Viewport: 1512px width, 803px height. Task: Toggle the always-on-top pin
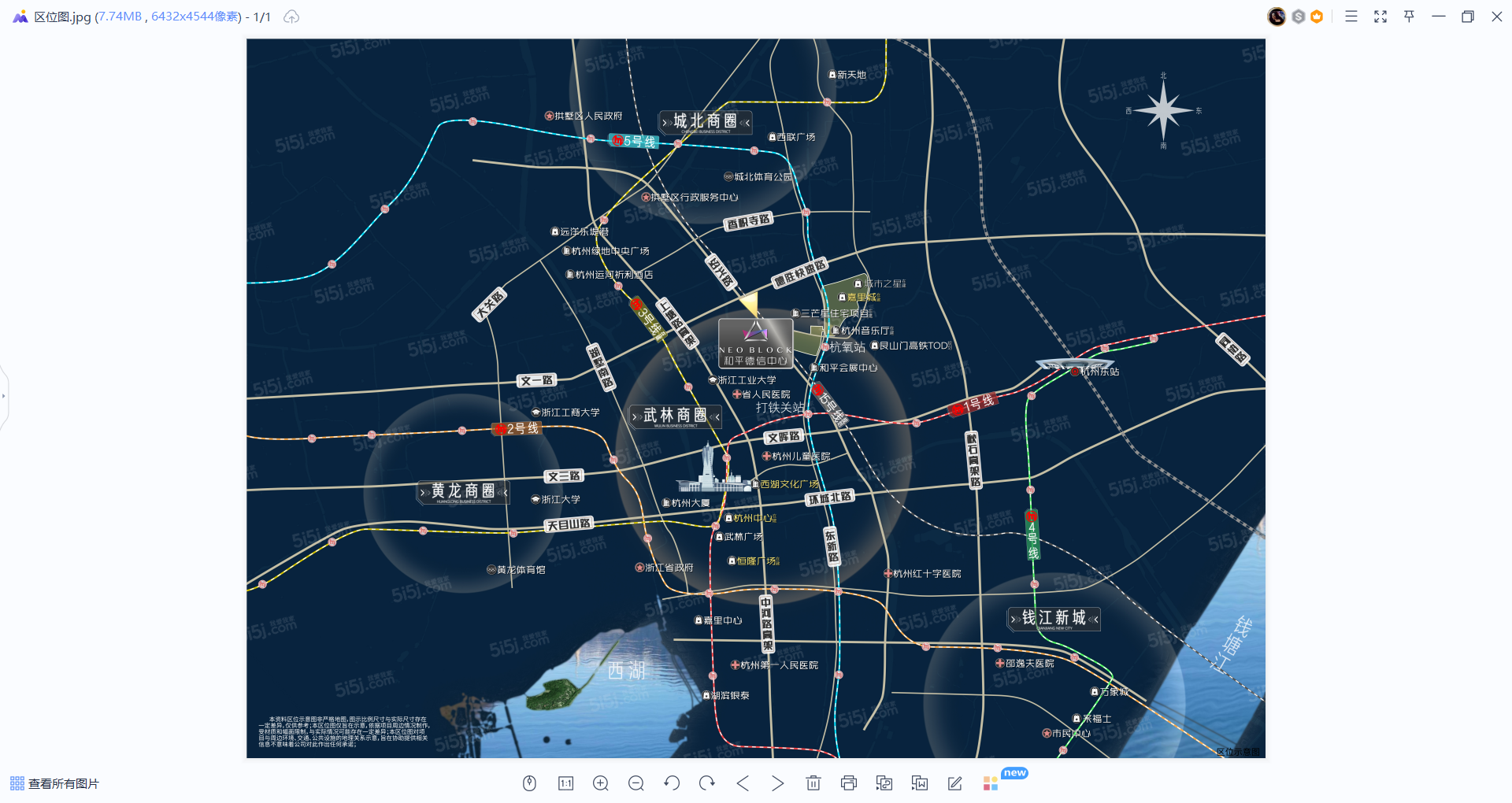coord(1409,16)
